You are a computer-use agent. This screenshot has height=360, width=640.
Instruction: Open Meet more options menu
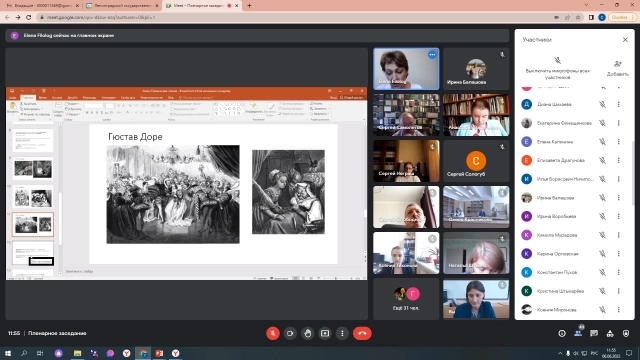click(342, 333)
